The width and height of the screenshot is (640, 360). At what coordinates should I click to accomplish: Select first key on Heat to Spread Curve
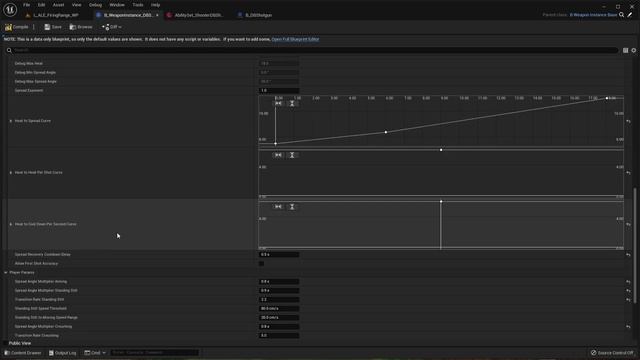pos(276,144)
